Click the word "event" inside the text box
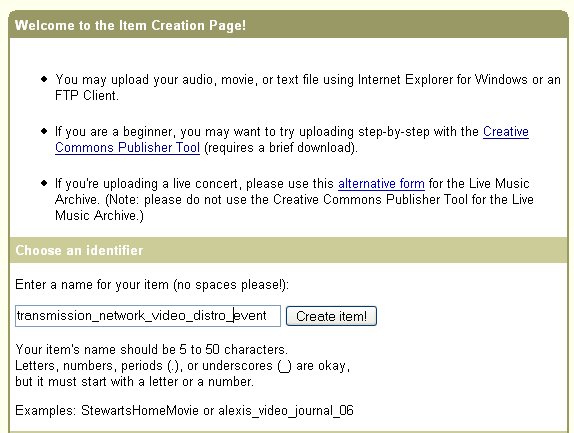Screen dimensions: 574x433 click(x=250, y=316)
